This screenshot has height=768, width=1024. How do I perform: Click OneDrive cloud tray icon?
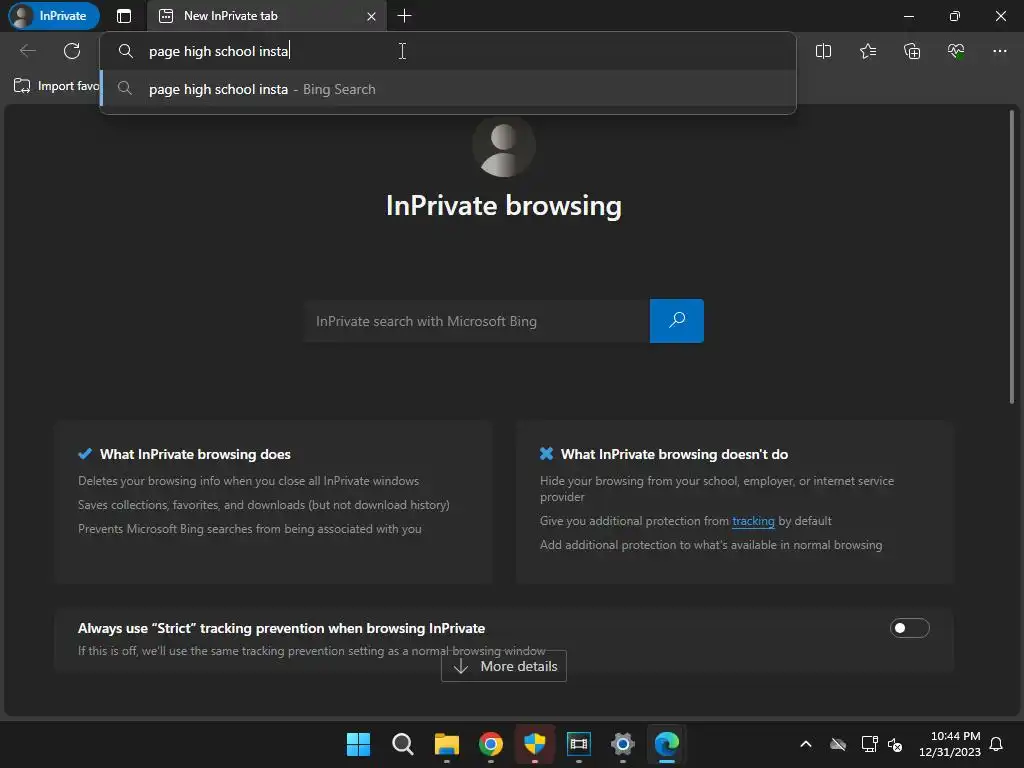(838, 744)
